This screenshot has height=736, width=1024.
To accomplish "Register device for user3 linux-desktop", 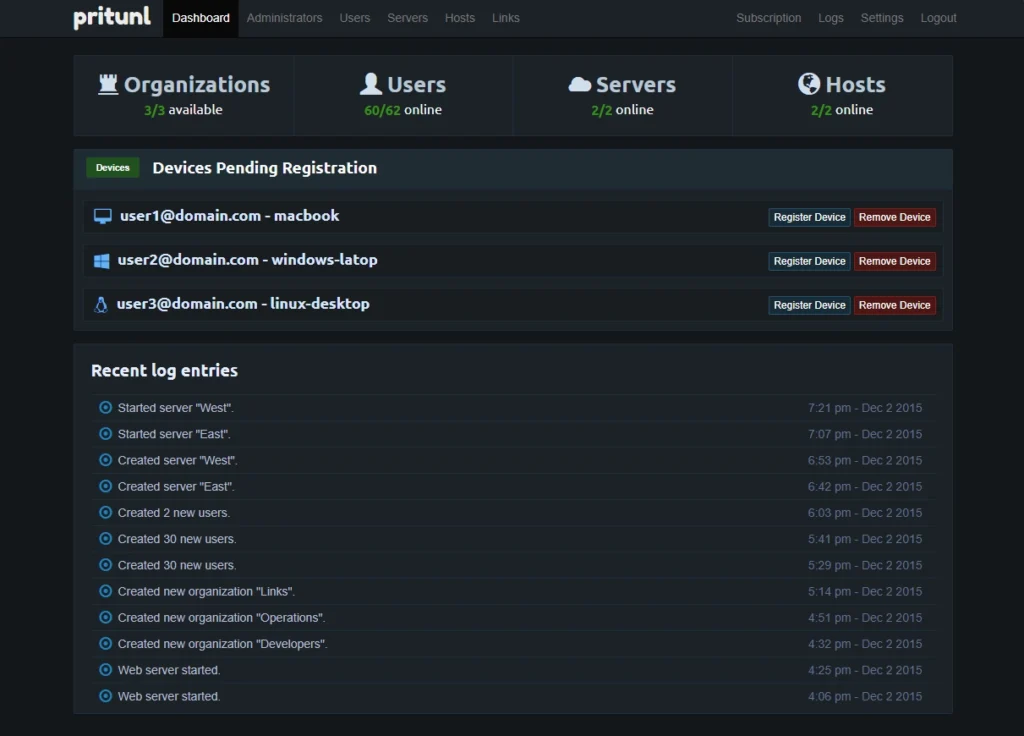I will [809, 305].
